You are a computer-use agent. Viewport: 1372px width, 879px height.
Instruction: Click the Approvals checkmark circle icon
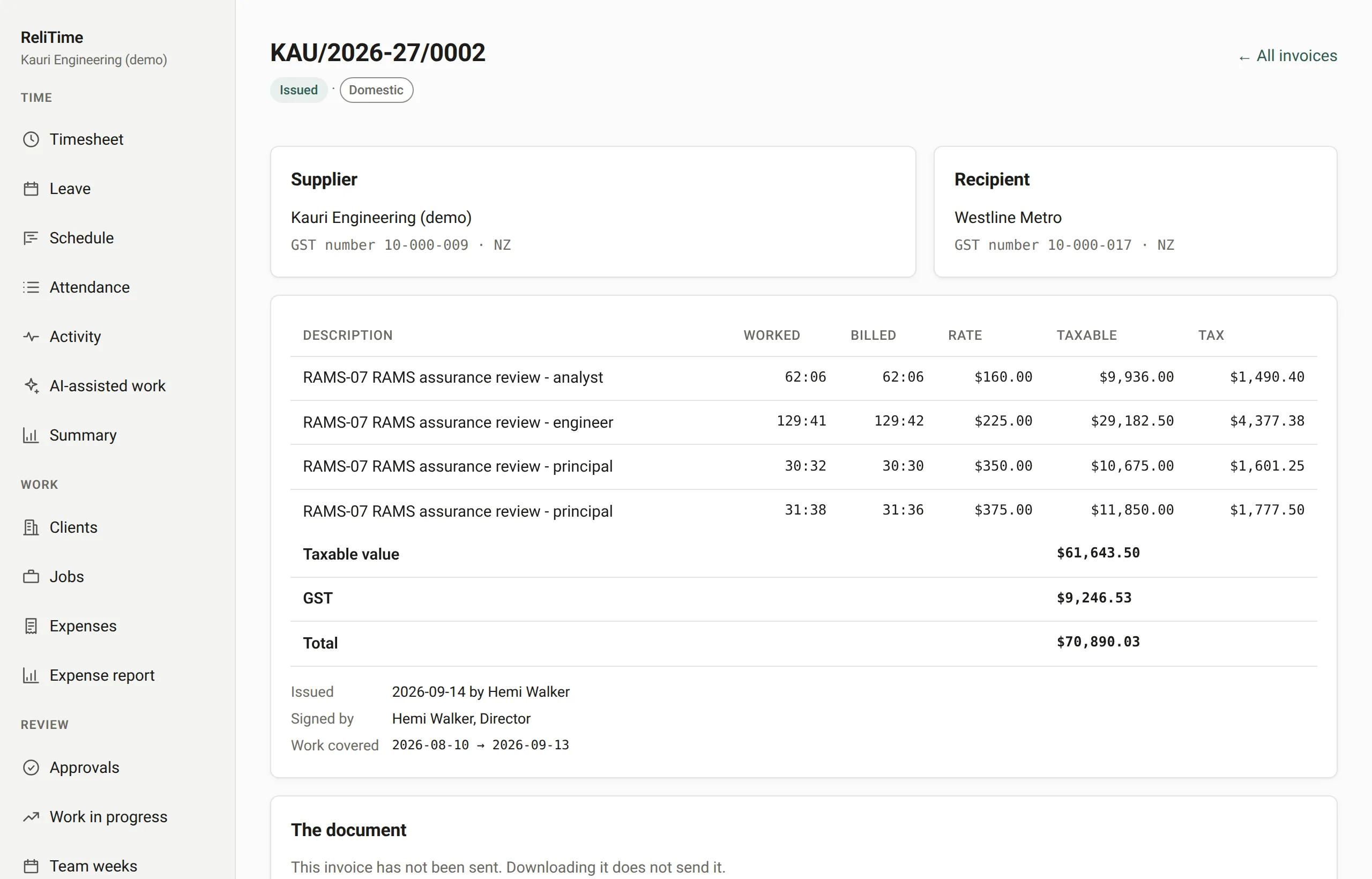click(31, 768)
